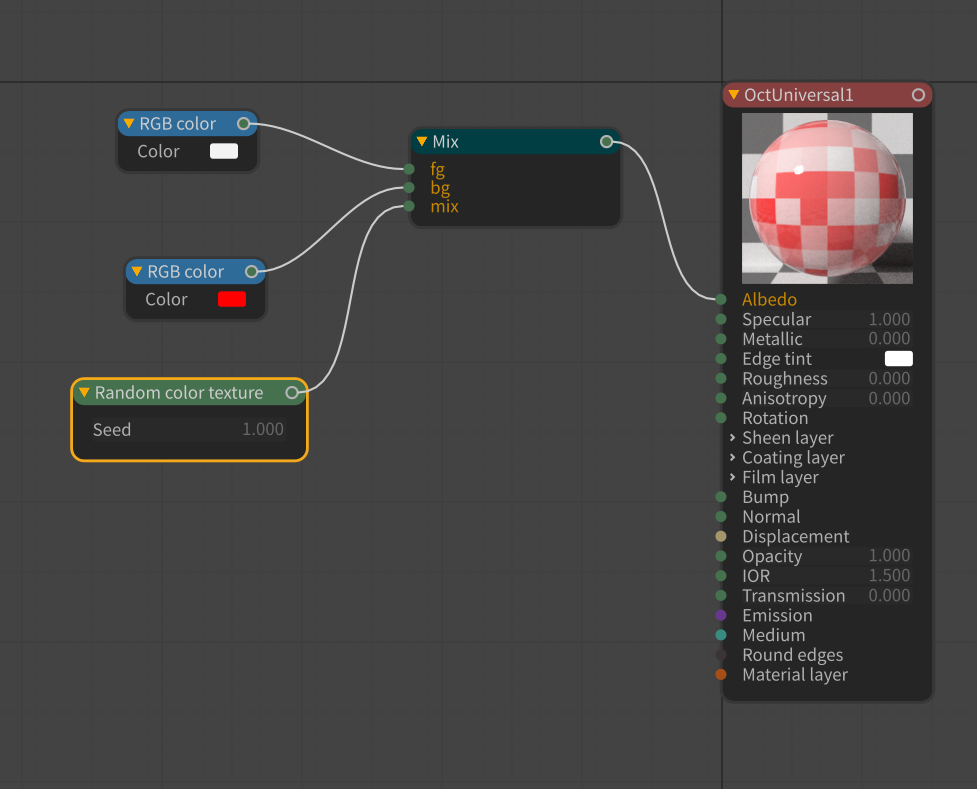Screen dimensions: 977x789
Task: Click the Material layer label
Action: tap(795, 674)
